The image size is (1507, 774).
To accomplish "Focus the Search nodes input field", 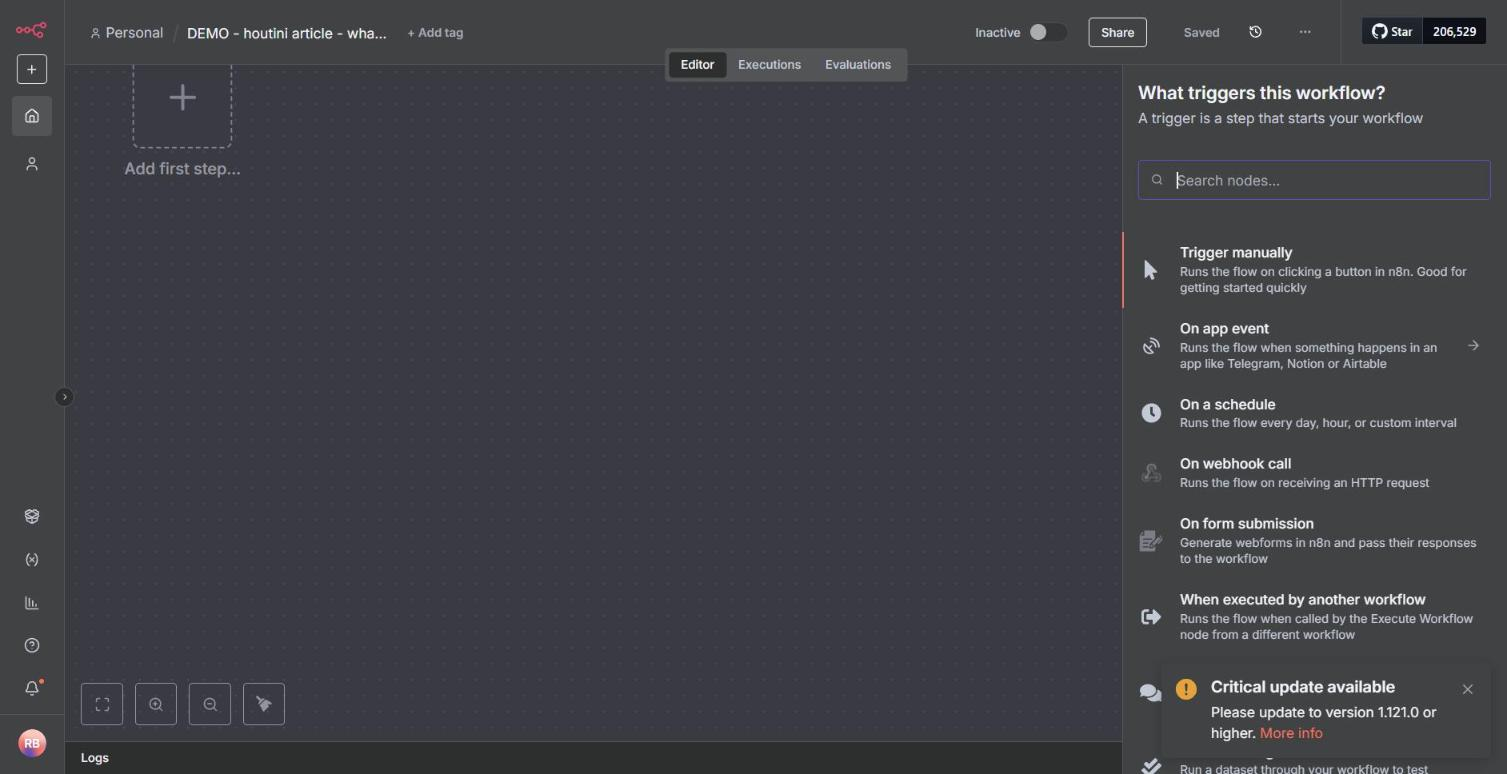I will pyautogui.click(x=1314, y=180).
